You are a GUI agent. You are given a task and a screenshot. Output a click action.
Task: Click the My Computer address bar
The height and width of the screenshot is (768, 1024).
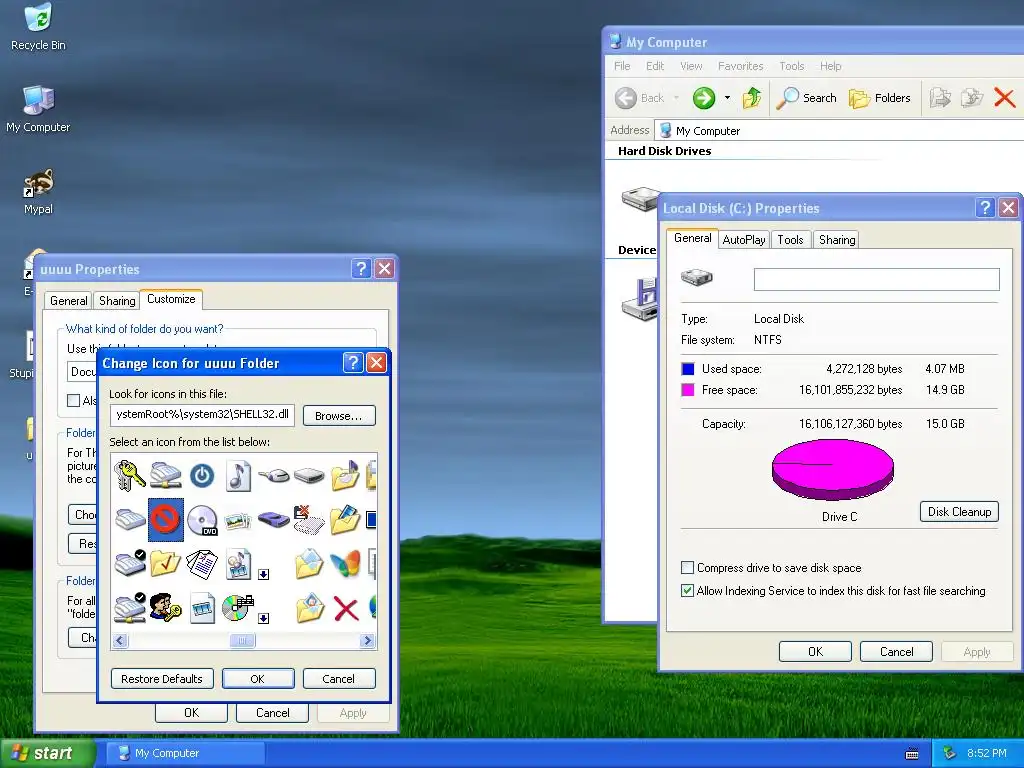(x=839, y=131)
